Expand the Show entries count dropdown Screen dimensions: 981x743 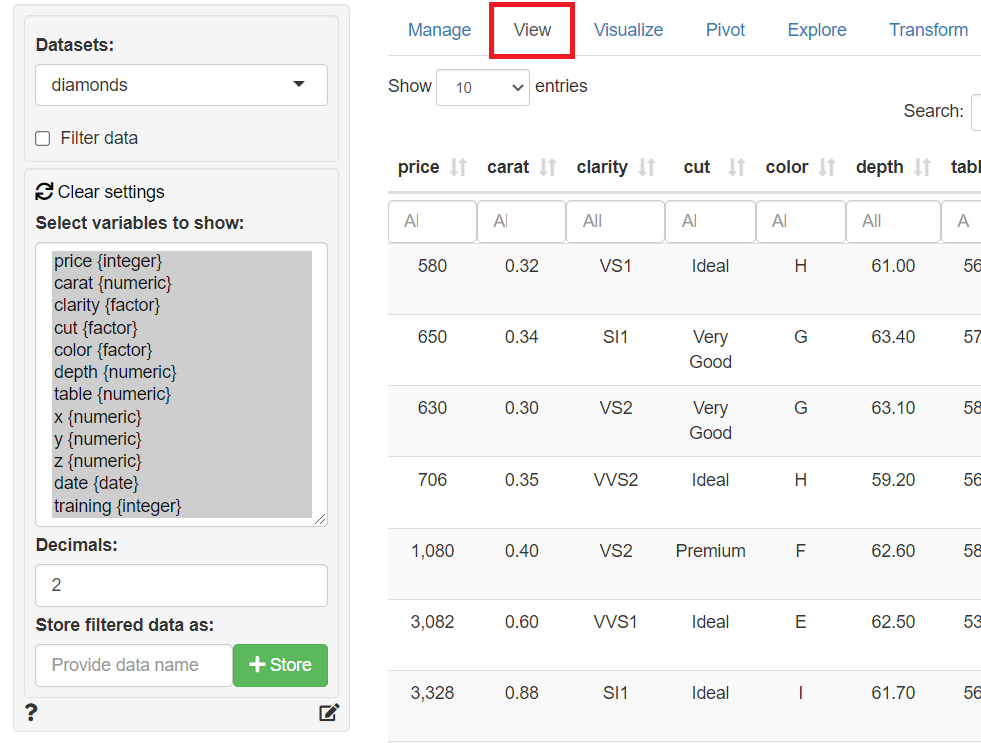click(483, 87)
